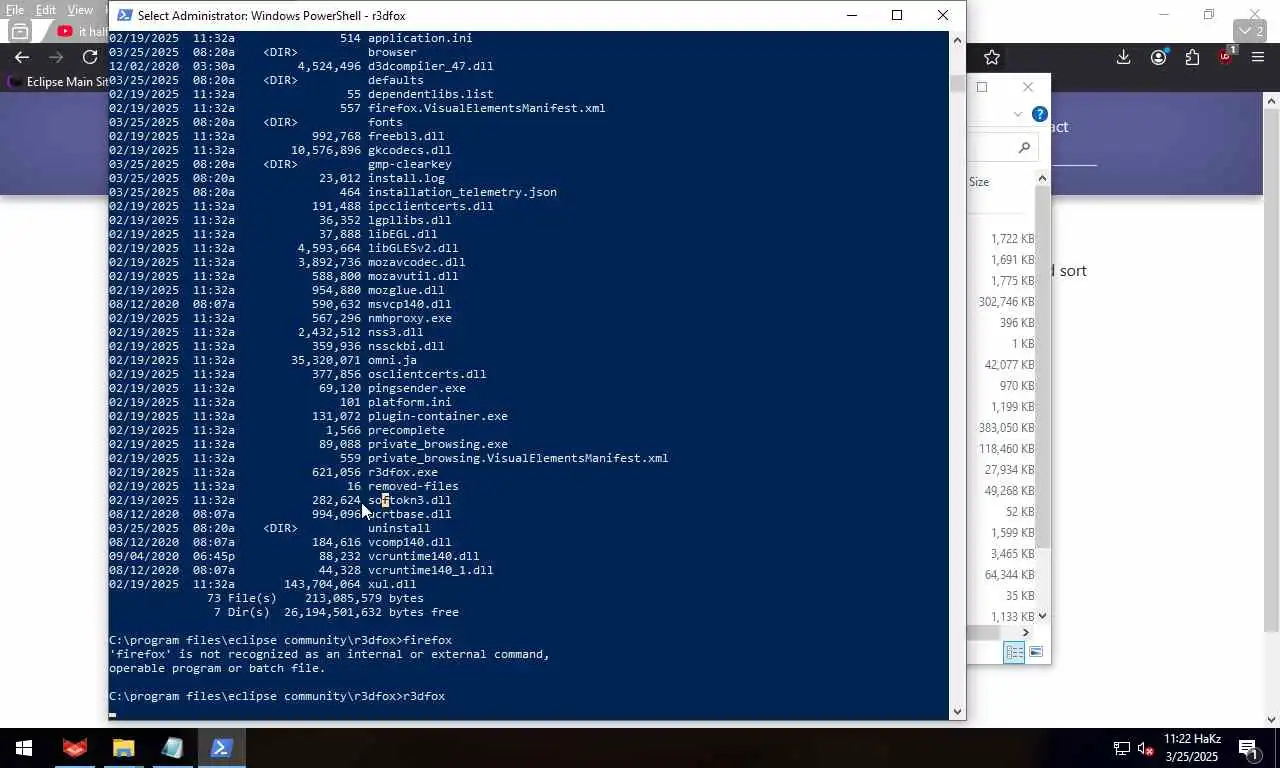Click the Explorer help question mark icon
The image size is (1280, 768).
click(1040, 114)
